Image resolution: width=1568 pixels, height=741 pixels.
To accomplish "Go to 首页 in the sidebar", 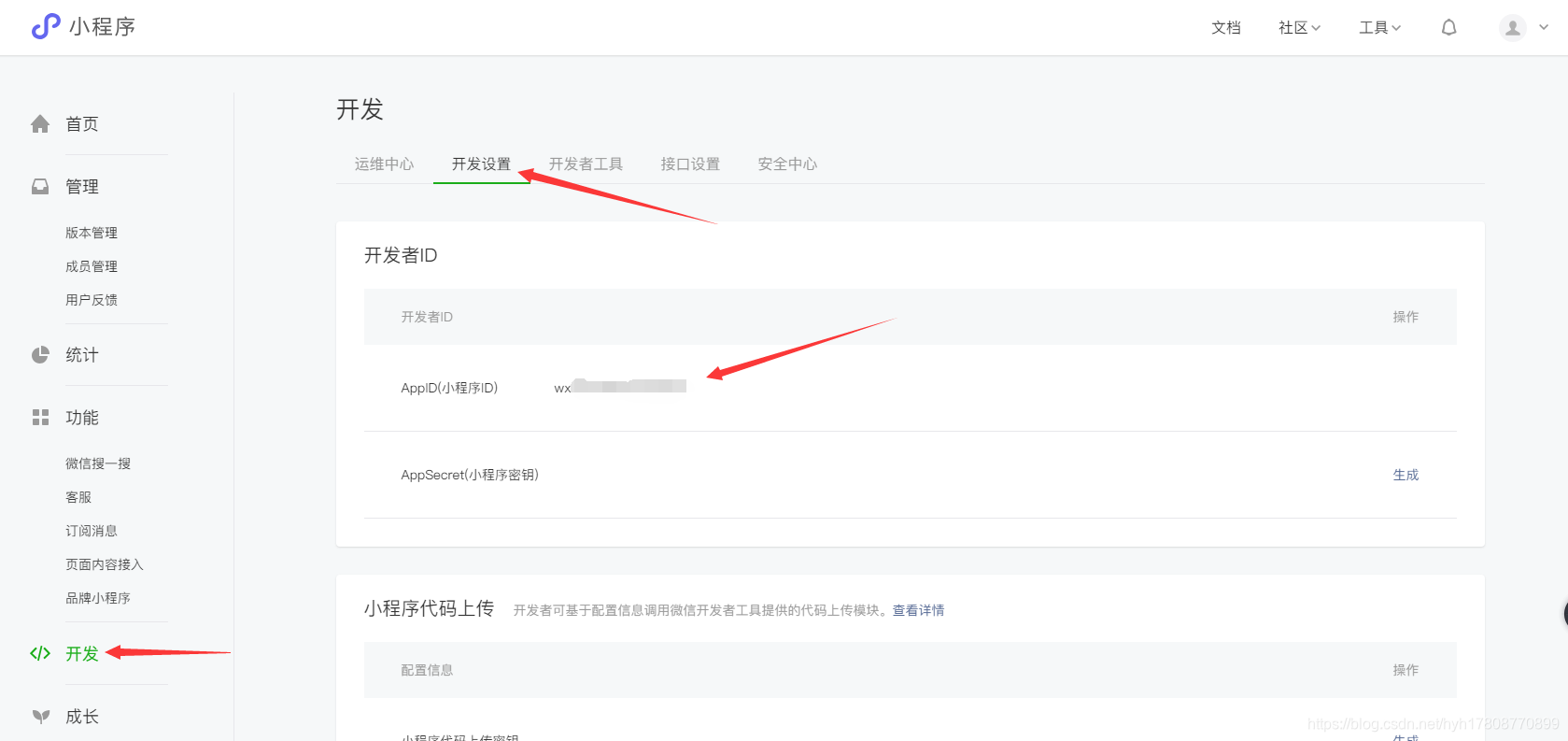I will pyautogui.click(x=82, y=123).
